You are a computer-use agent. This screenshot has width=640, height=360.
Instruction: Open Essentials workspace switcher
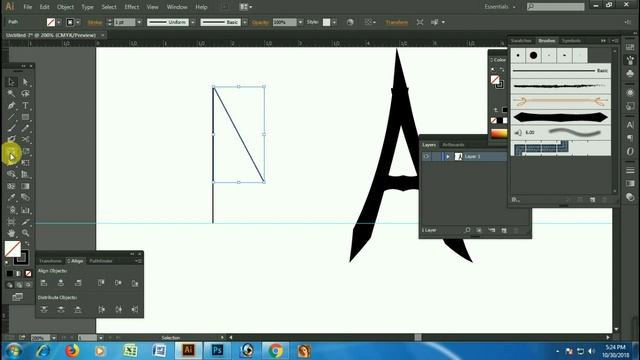(x=500, y=7)
